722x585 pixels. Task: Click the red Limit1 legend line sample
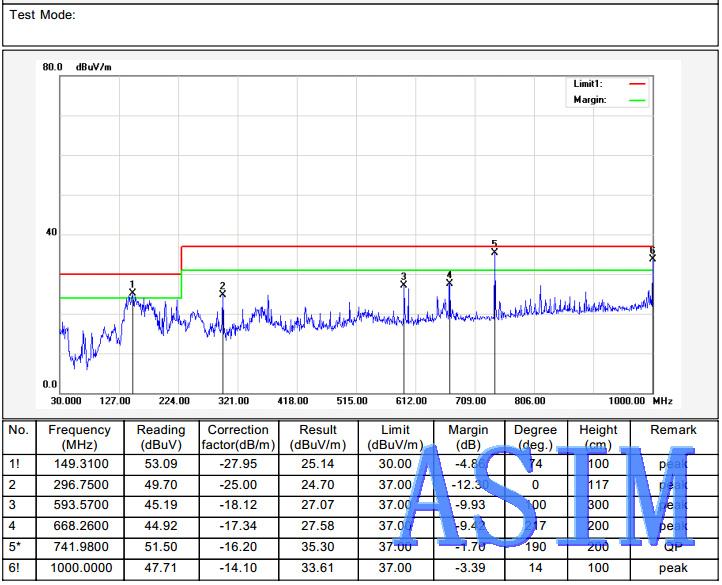637,84
